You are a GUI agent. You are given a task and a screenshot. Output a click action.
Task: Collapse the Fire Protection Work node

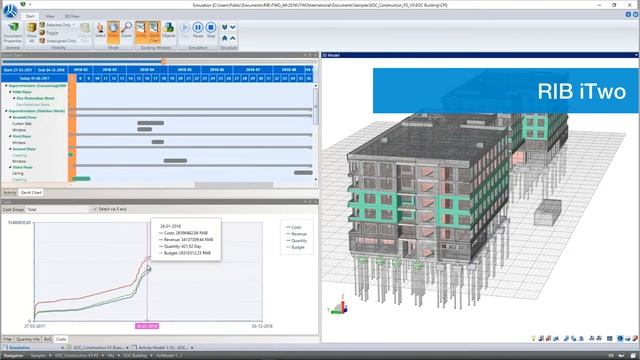click(x=14, y=98)
